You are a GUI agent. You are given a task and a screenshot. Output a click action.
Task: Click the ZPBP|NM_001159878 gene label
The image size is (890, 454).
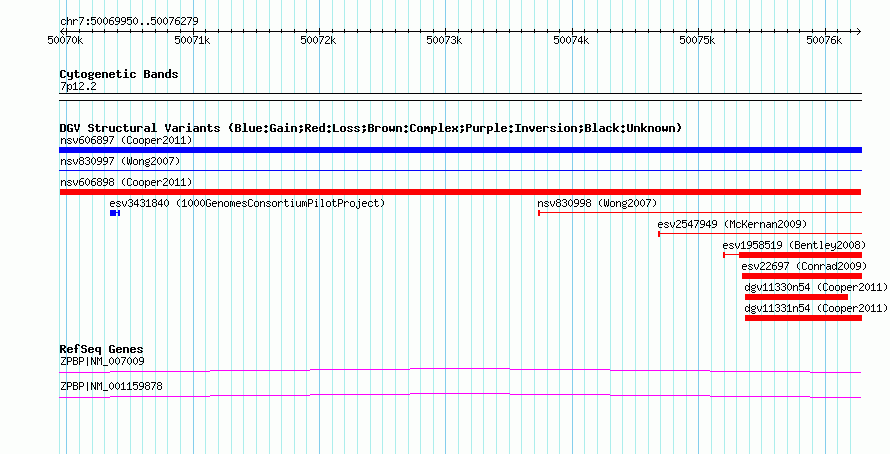pyautogui.click(x=111, y=386)
